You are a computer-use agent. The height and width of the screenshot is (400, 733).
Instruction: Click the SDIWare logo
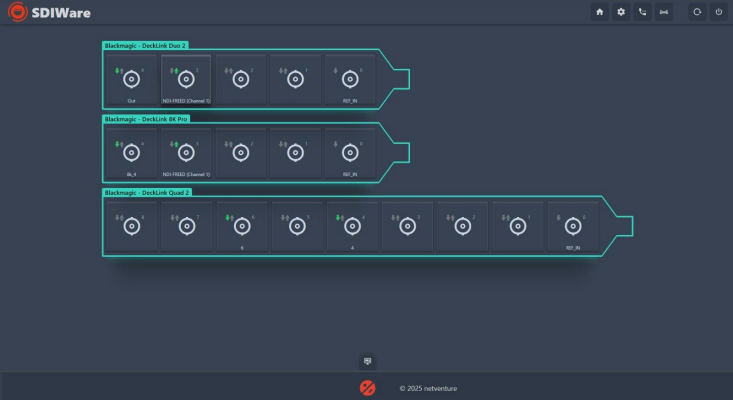(49, 12)
